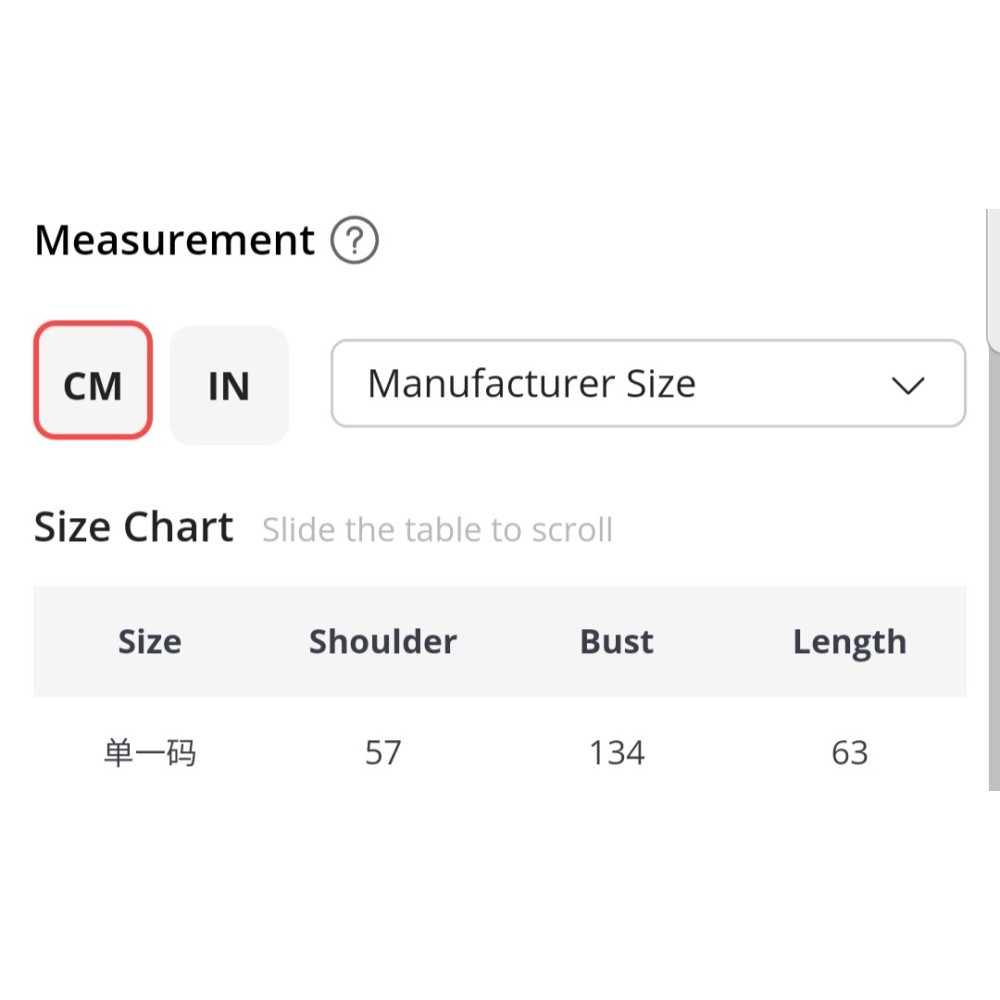Switch units to IN (inches)
Image resolution: width=1000 pixels, height=1000 pixels.
pos(229,385)
